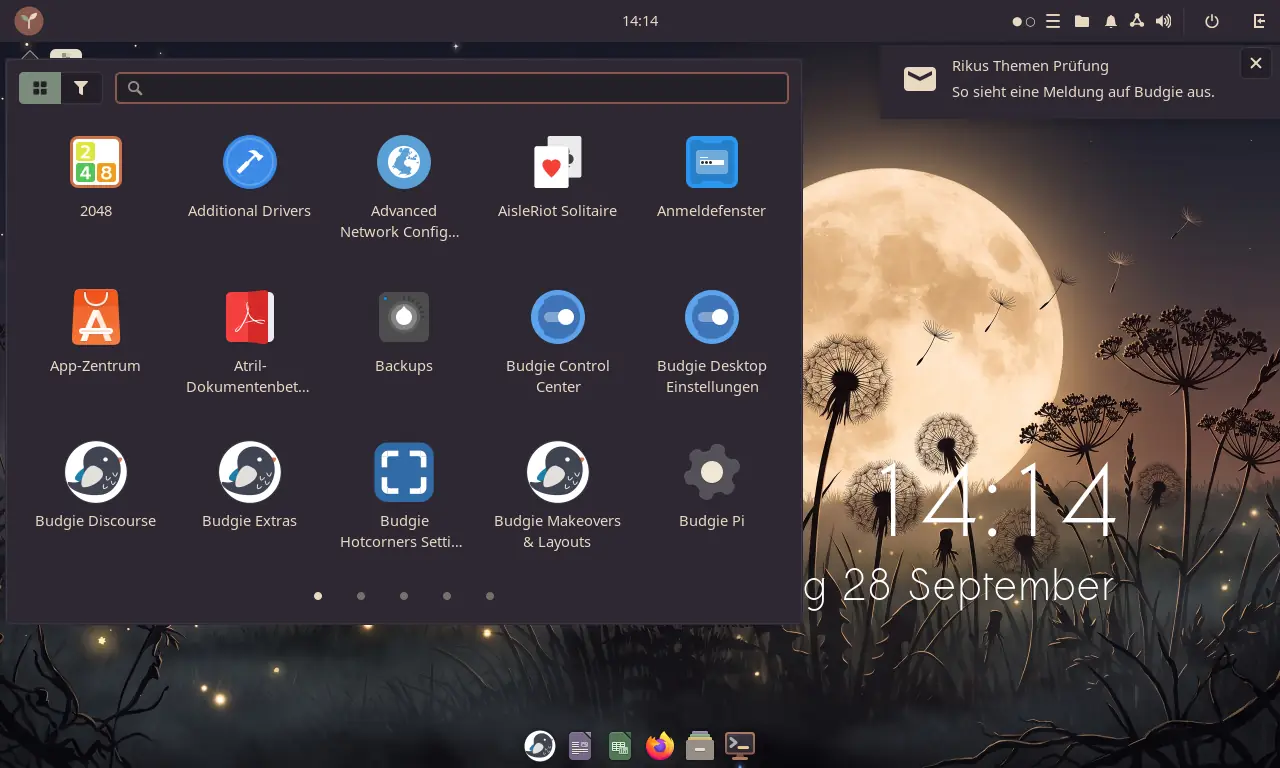Viewport: 1280px width, 768px height.
Task: Switch workspace via the panel dots
Action: [x=1023, y=21]
